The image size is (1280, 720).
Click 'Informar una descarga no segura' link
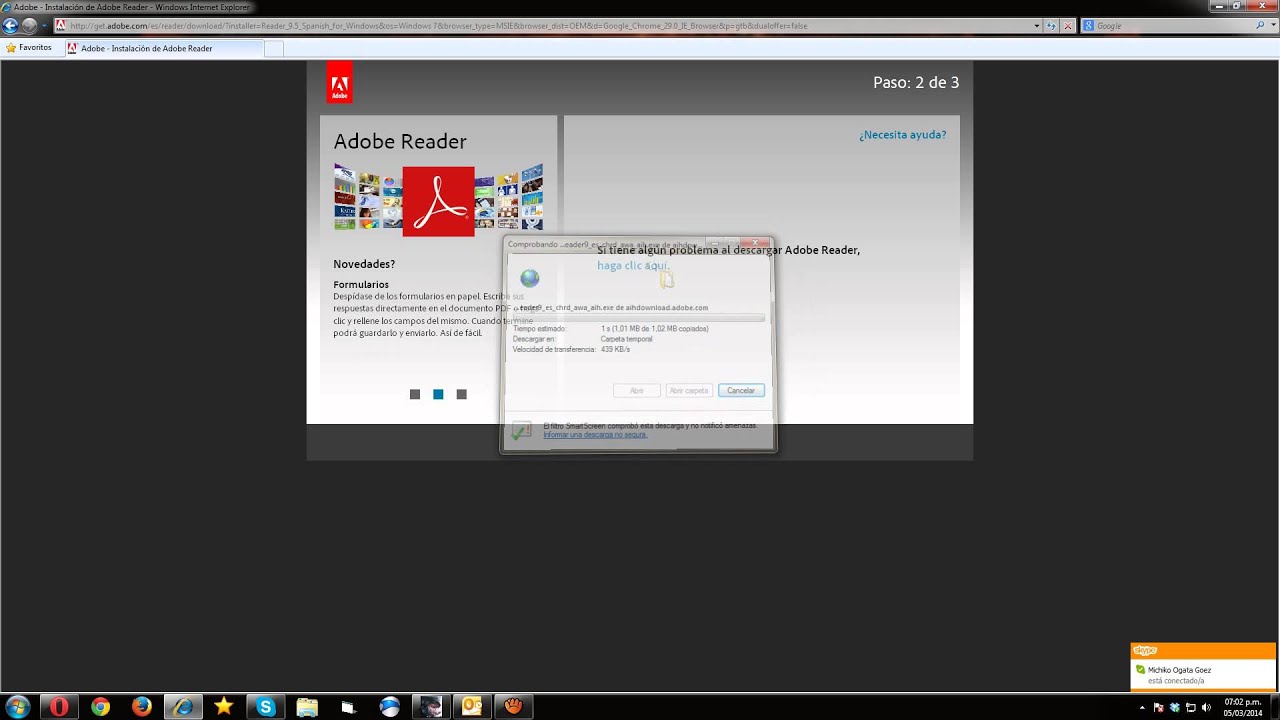click(595, 435)
